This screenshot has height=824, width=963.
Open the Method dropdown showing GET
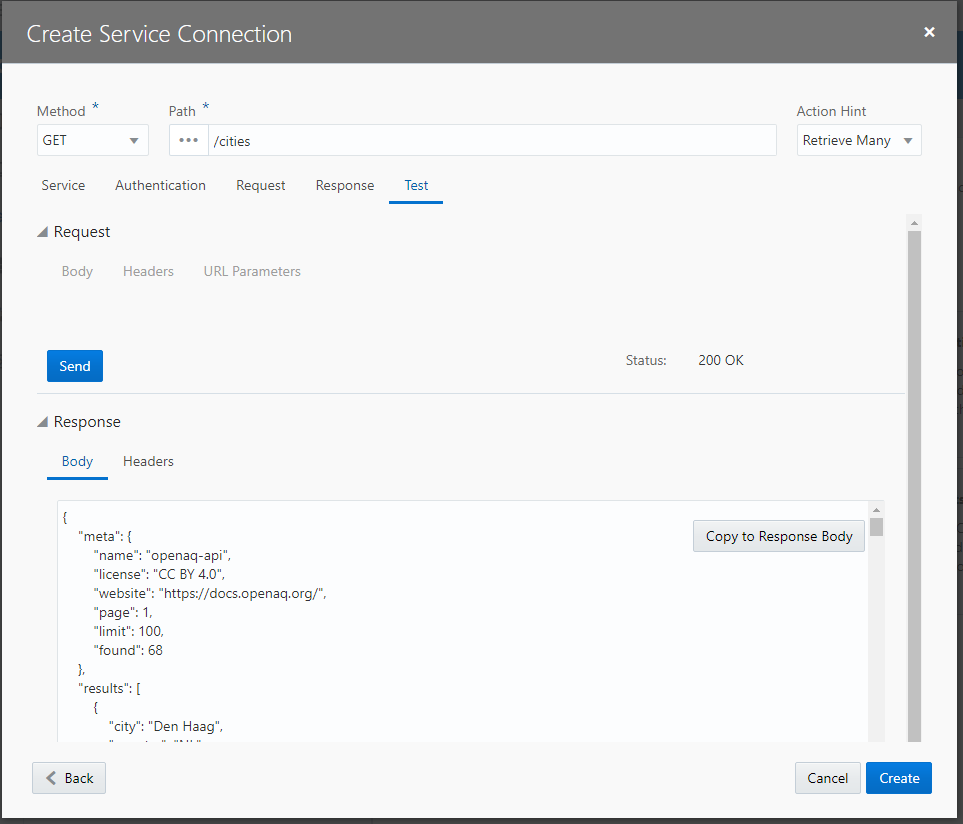point(92,140)
